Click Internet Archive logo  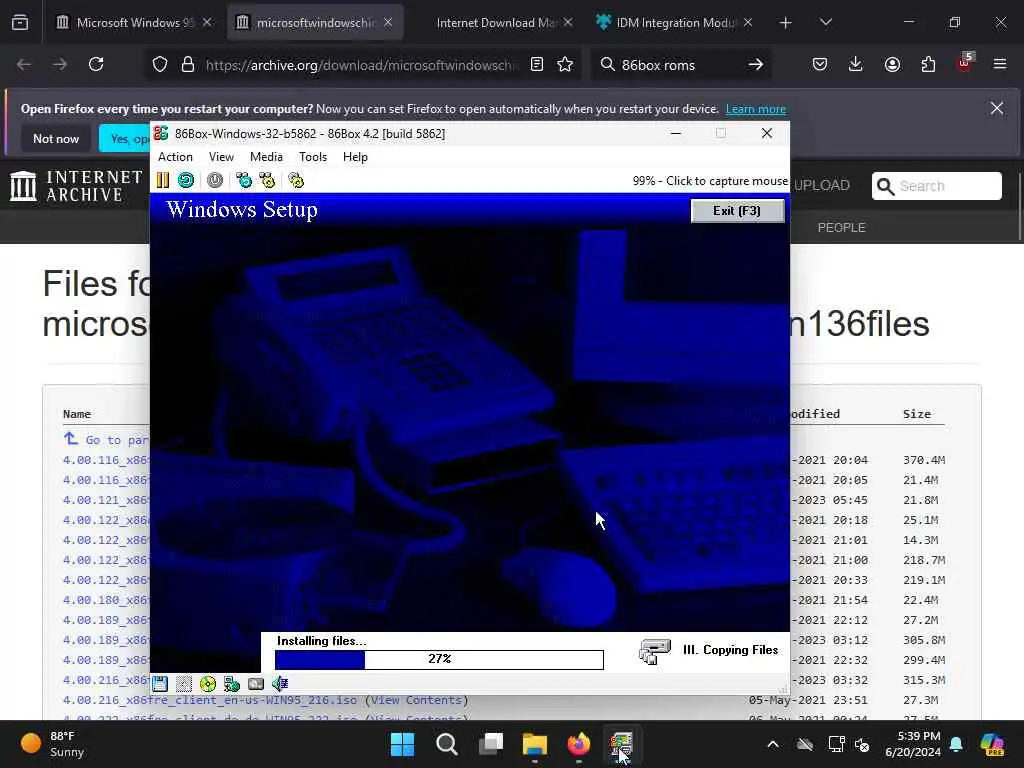coord(76,186)
